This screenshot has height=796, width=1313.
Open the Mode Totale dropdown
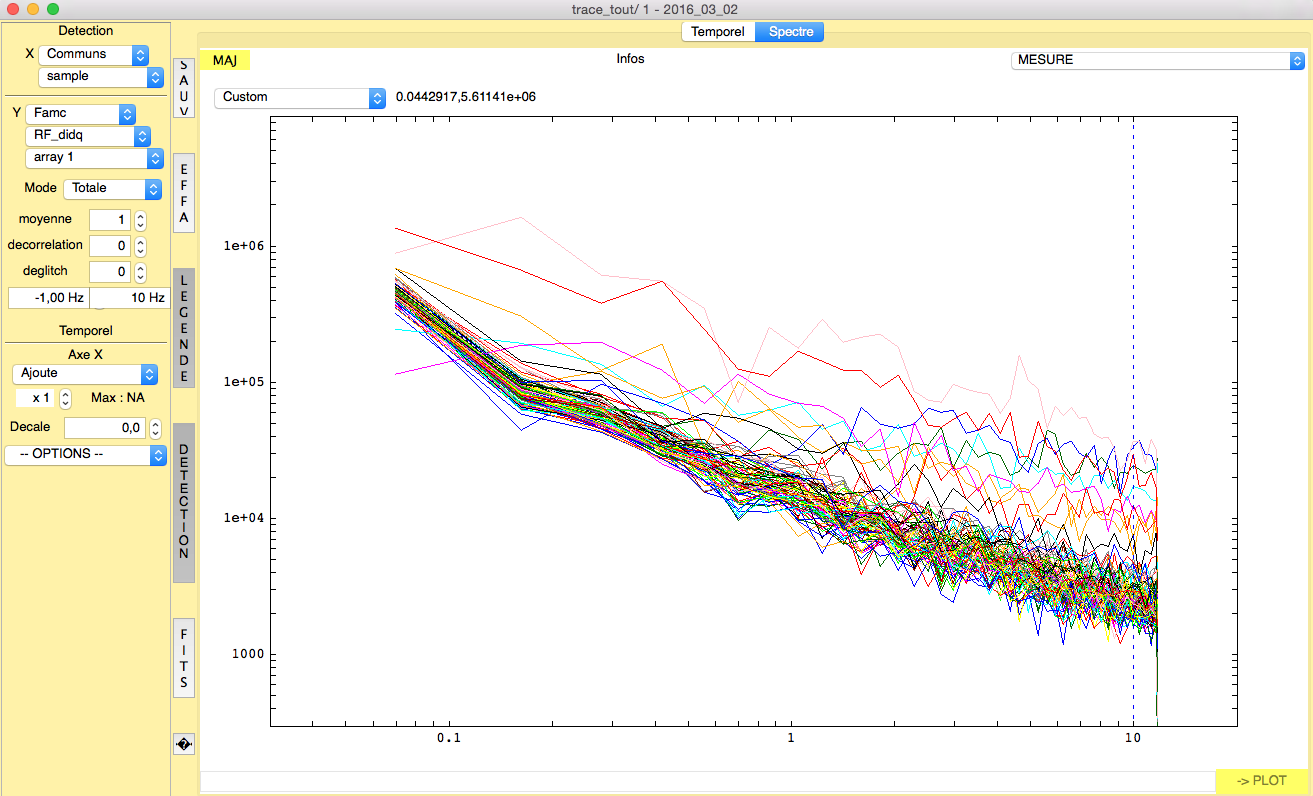click(112, 188)
